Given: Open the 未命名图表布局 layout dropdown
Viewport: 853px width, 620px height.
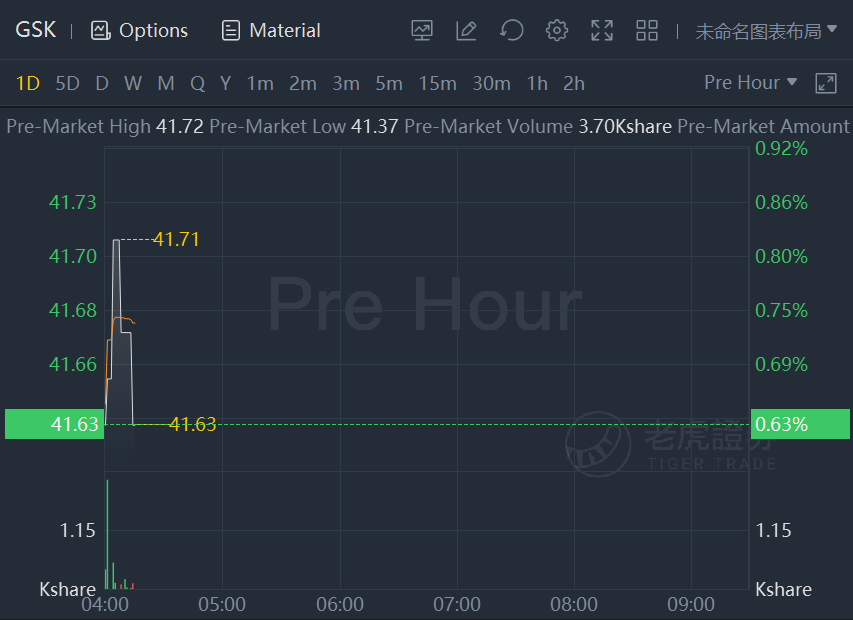Looking at the screenshot, I should 766,31.
